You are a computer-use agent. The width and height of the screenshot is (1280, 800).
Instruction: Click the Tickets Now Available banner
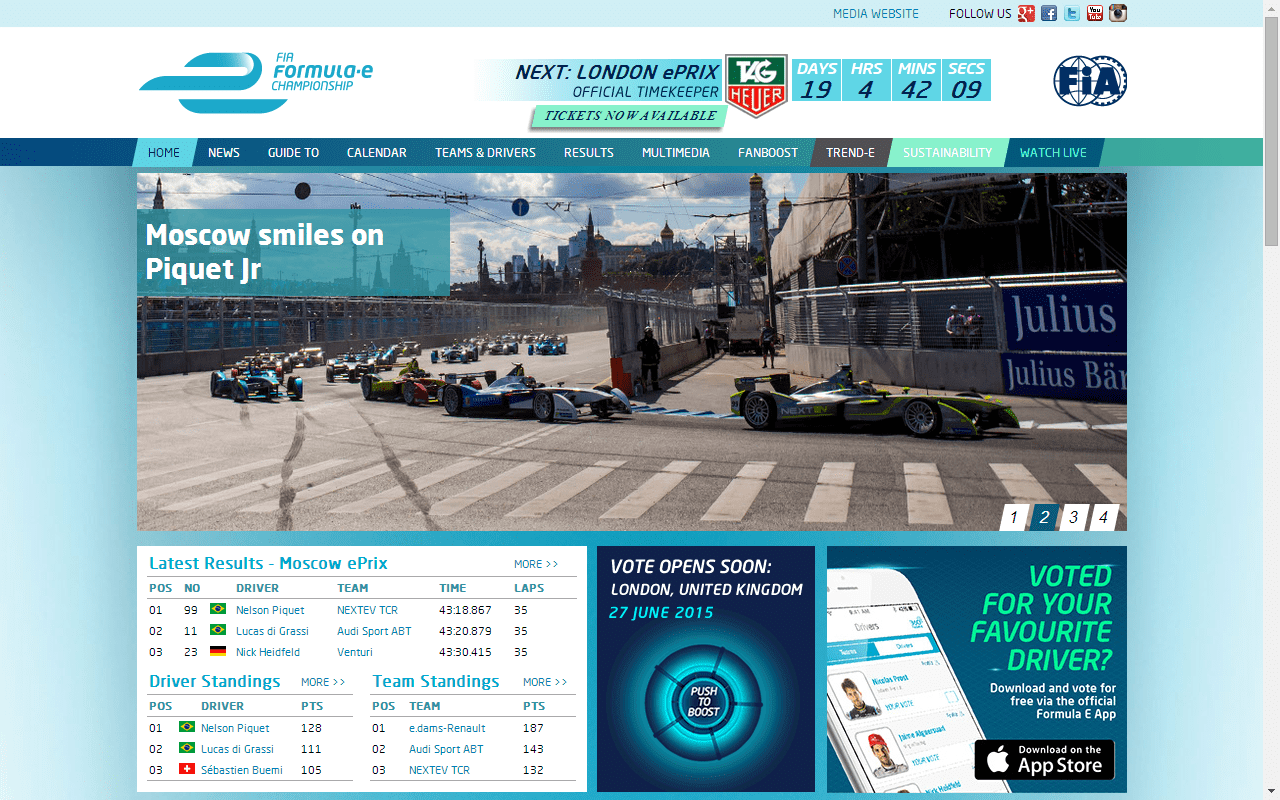(x=629, y=116)
